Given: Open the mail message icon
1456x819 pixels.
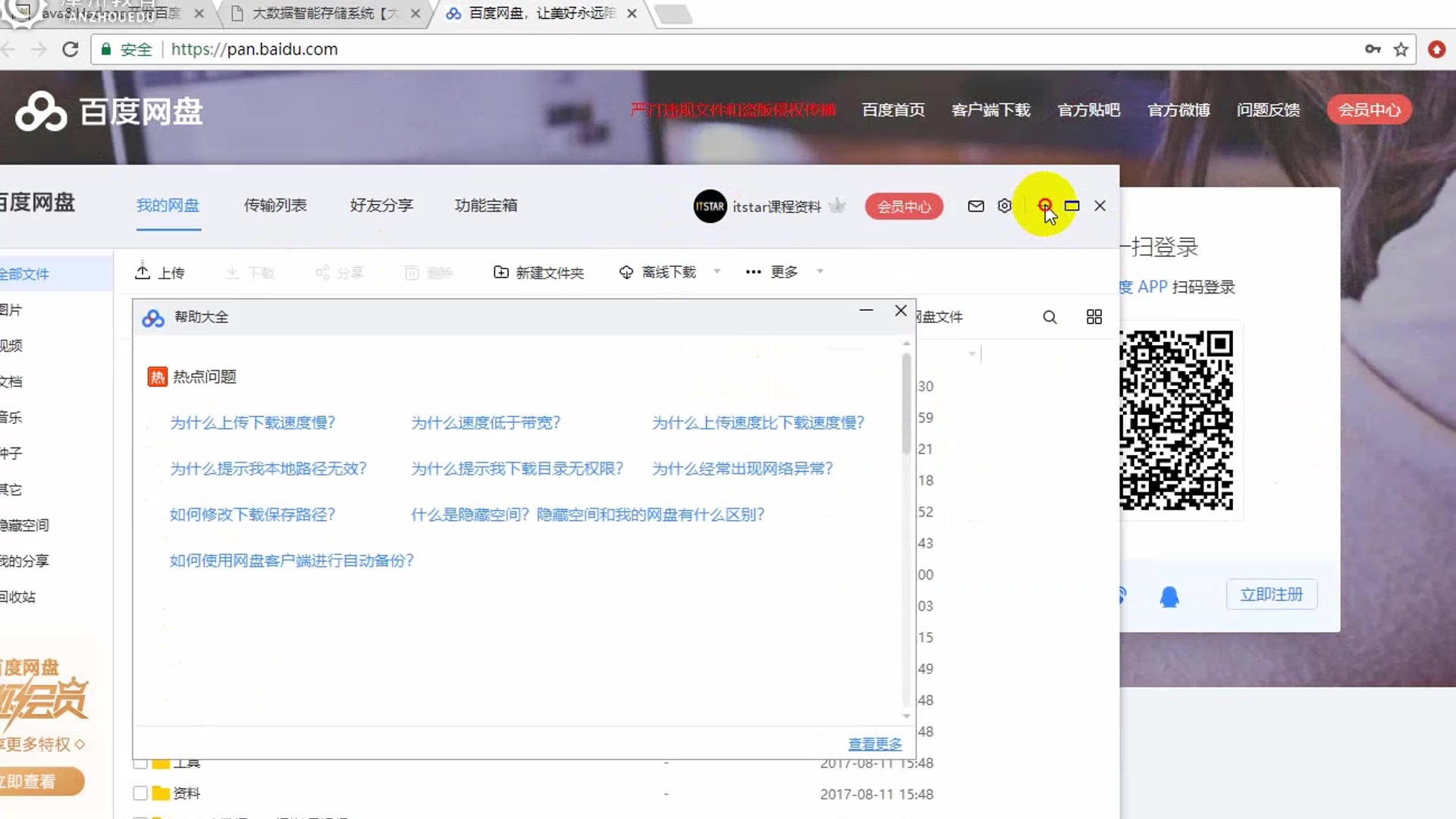Looking at the screenshot, I should [976, 206].
